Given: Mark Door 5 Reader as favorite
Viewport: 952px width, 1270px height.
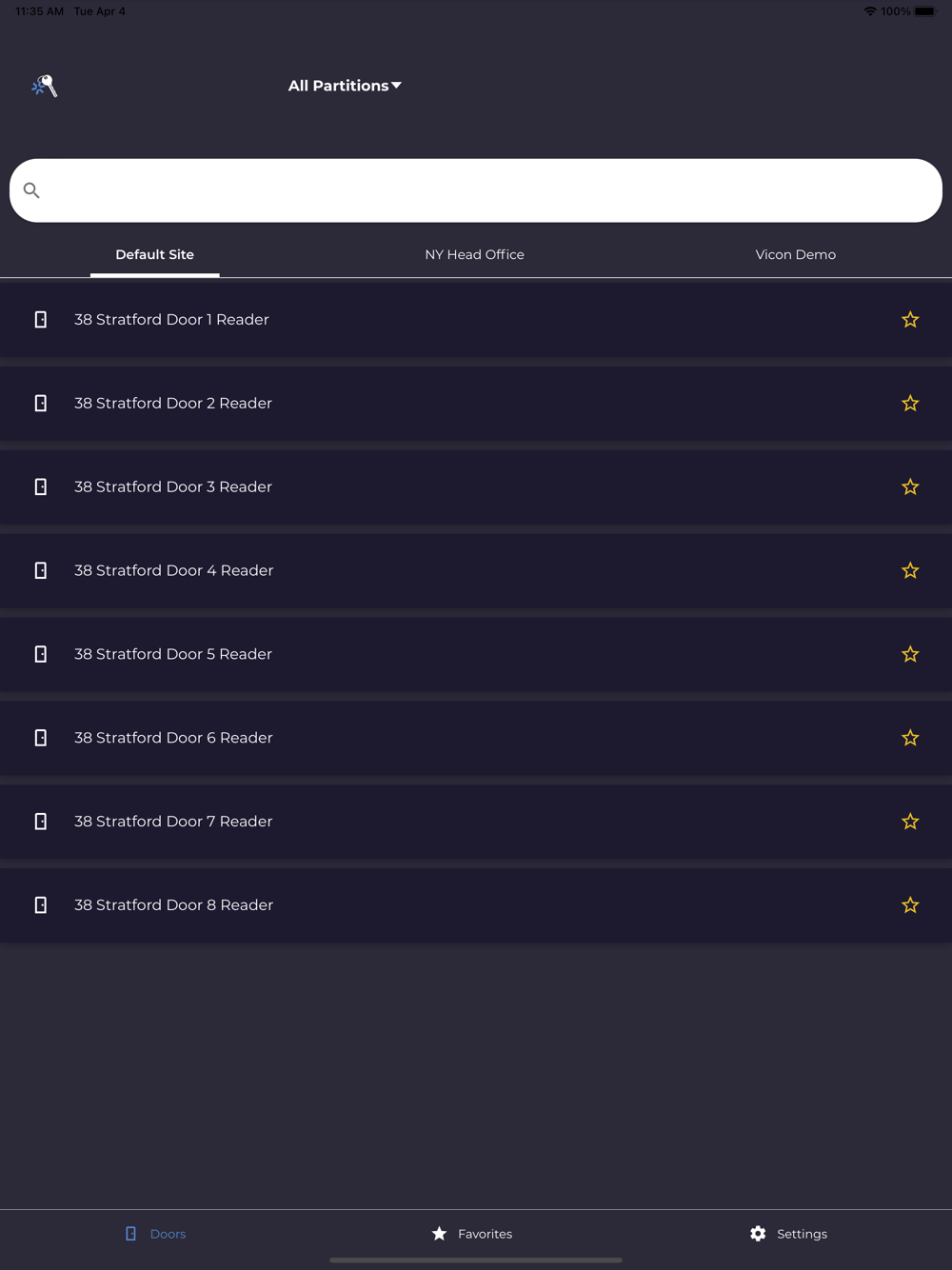Looking at the screenshot, I should coord(910,654).
